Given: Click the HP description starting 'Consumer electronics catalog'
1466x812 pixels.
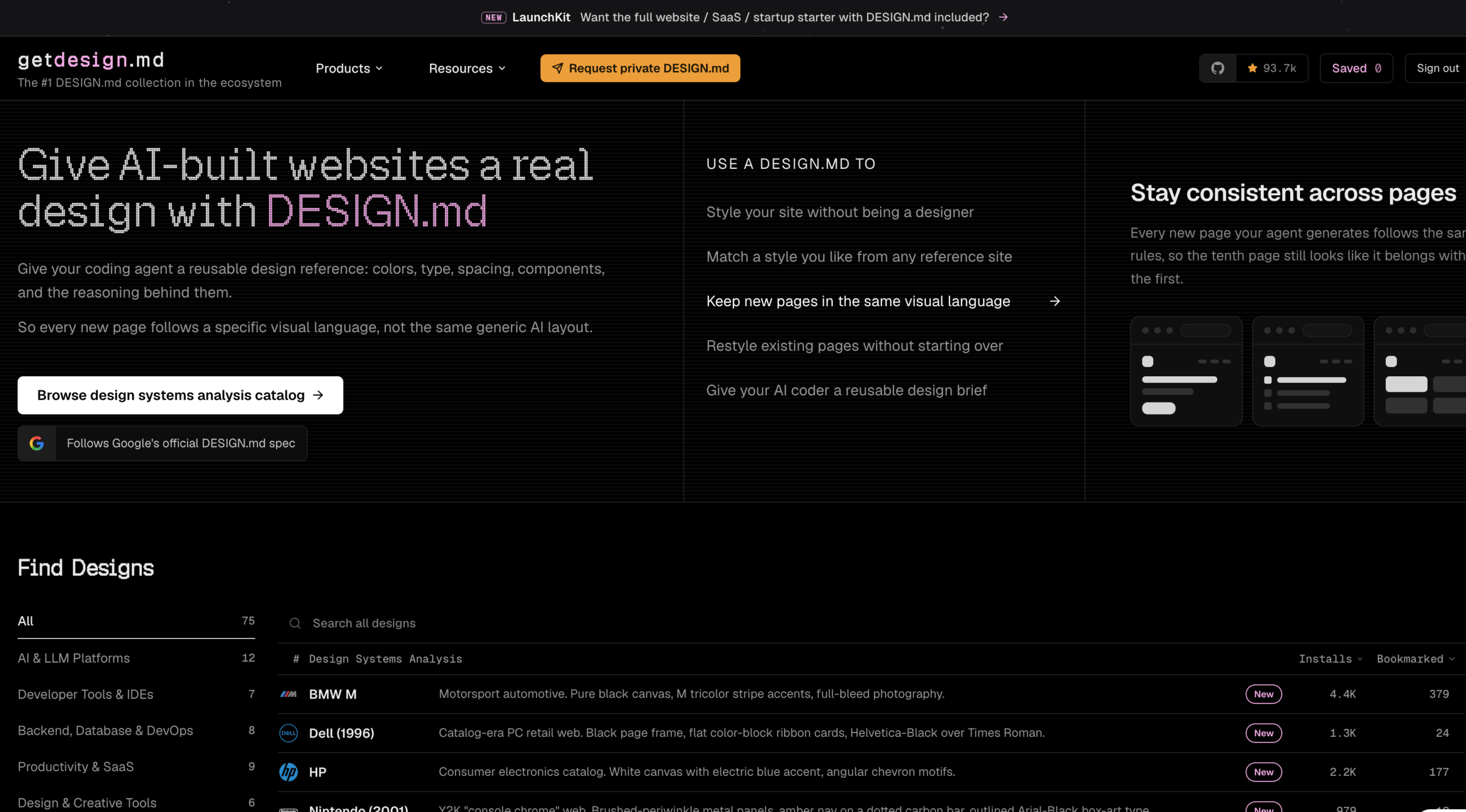Looking at the screenshot, I should tap(696, 772).
